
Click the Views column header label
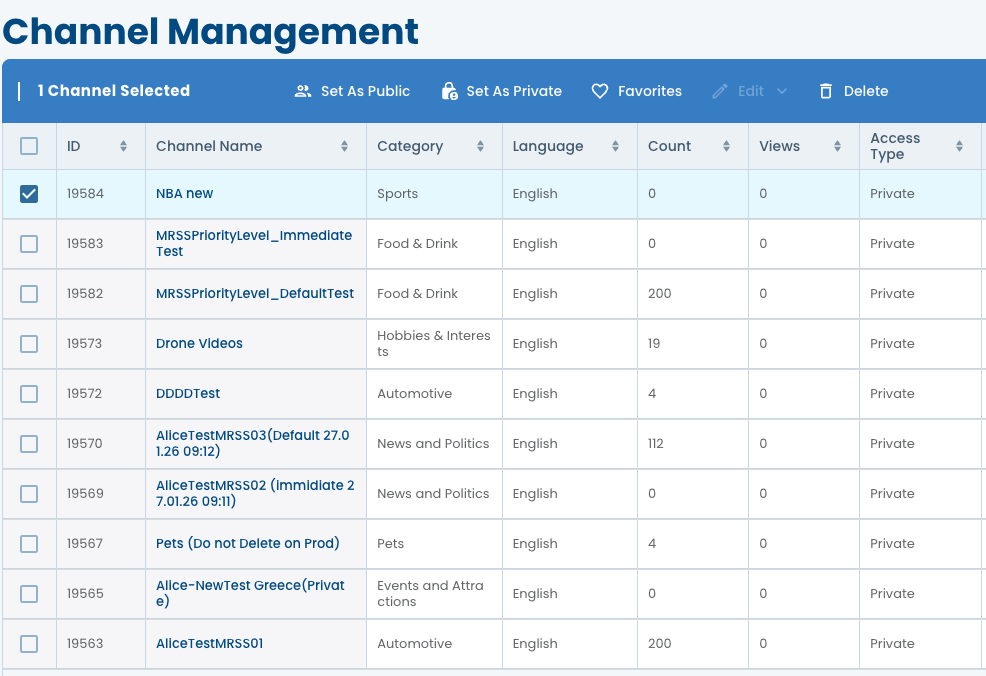780,146
